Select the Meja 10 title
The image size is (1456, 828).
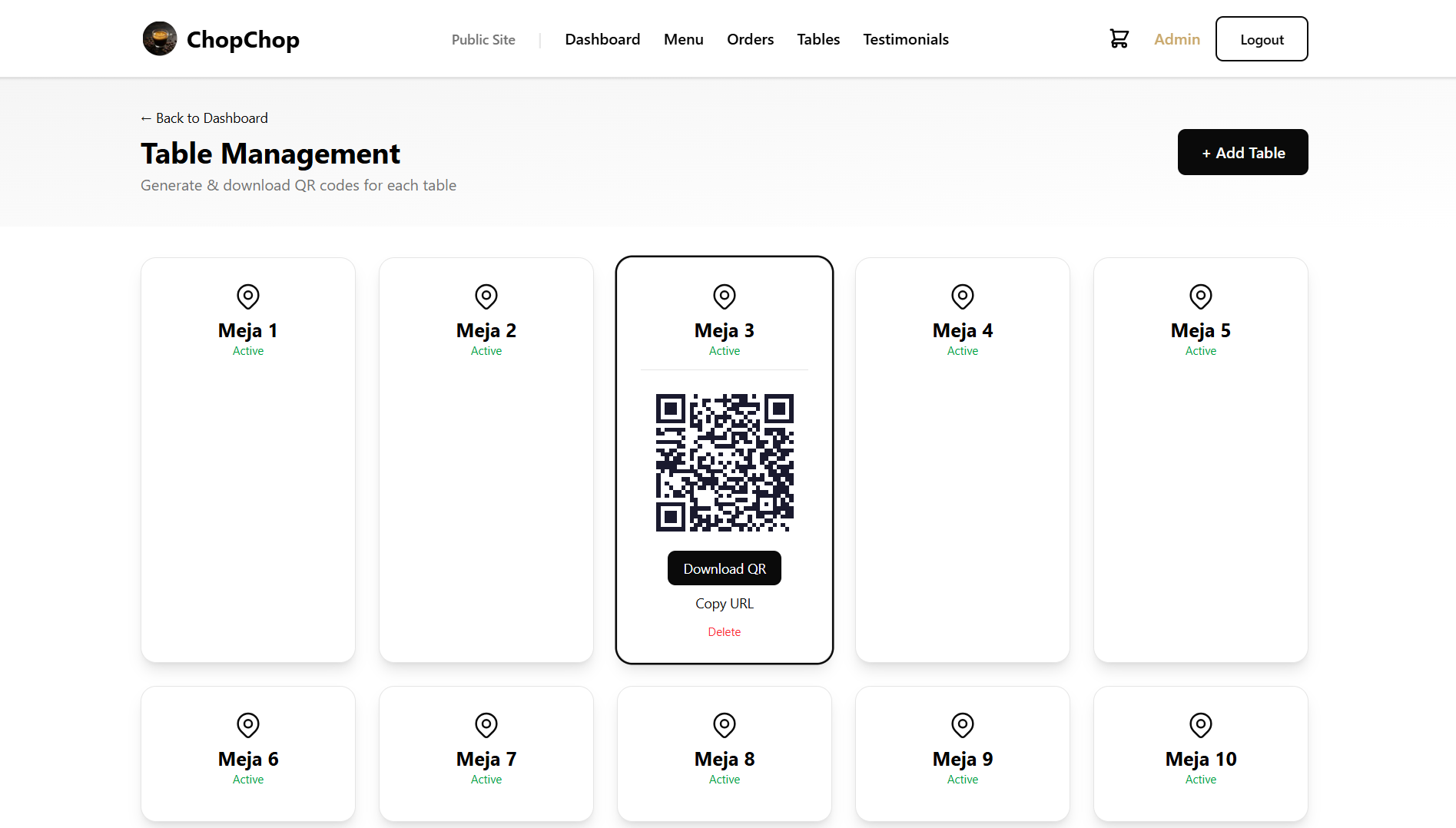(1201, 759)
